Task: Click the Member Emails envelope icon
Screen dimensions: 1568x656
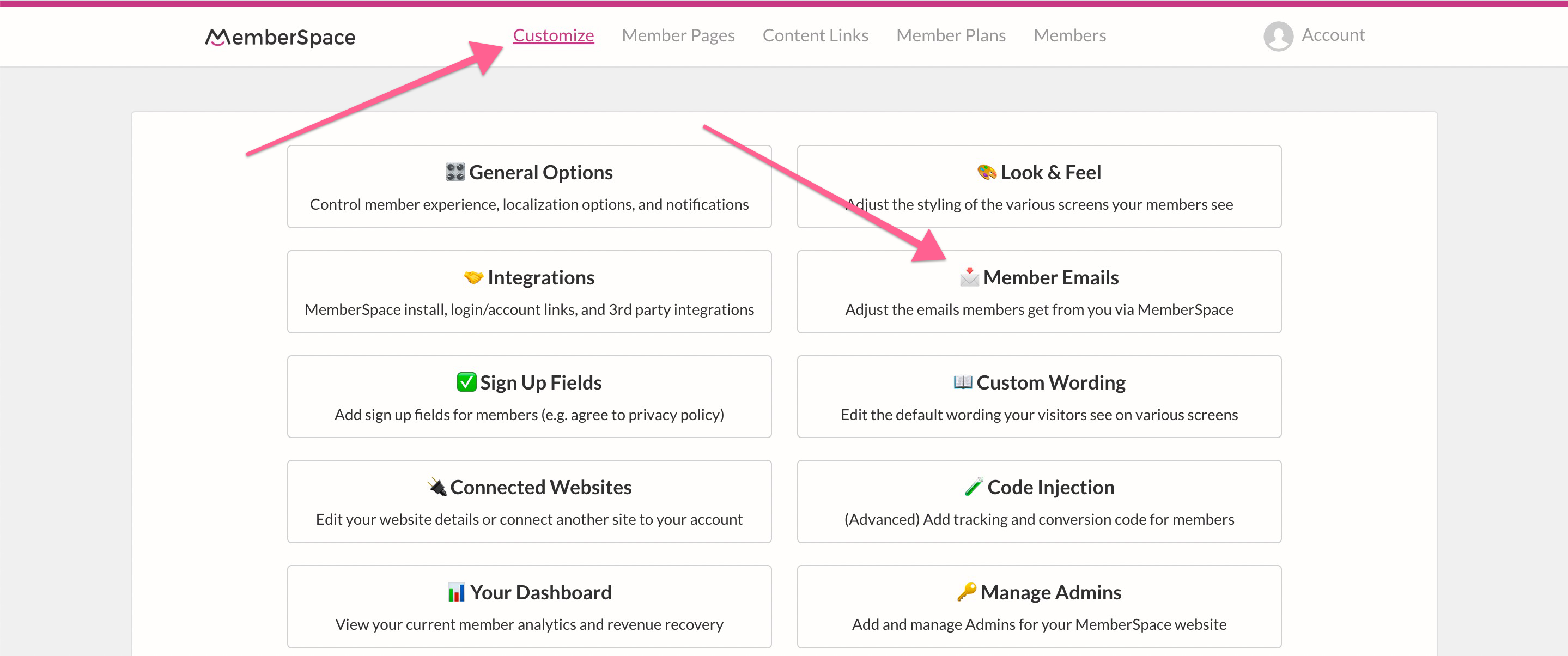Action: pos(969,277)
